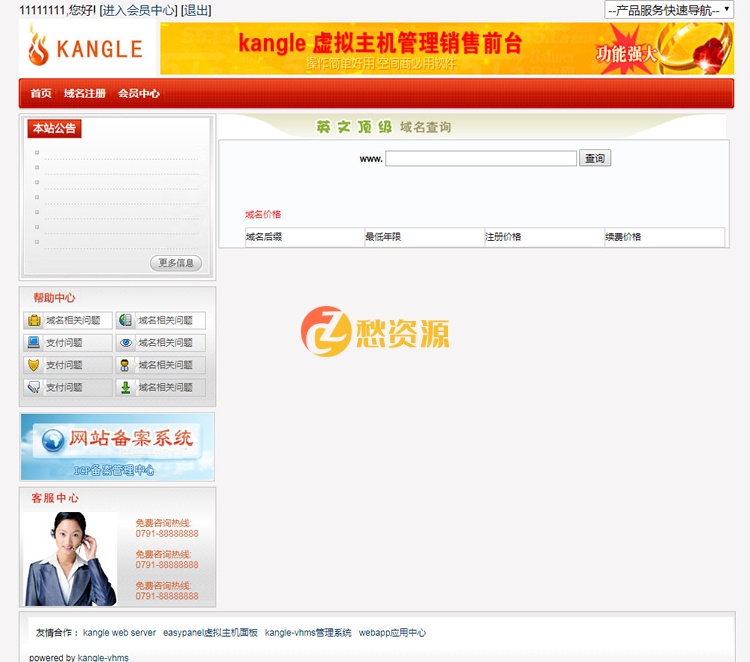750x662 pixels.
Task: Click the 查询 search button
Action: tap(595, 158)
